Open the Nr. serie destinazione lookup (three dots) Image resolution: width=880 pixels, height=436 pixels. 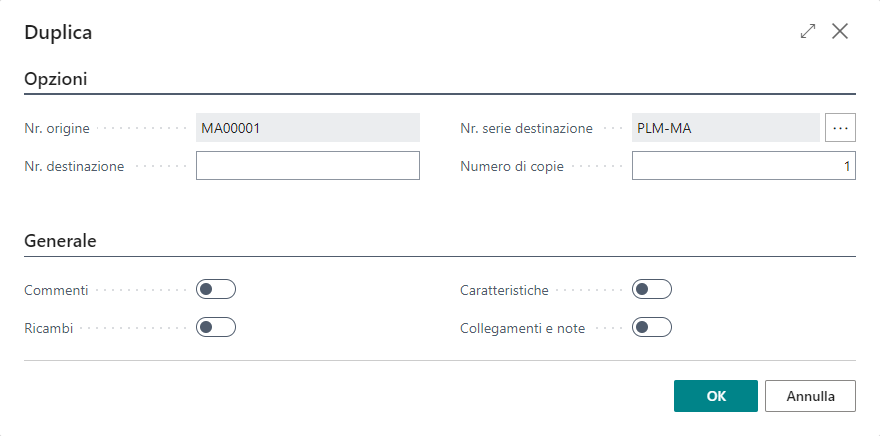841,128
